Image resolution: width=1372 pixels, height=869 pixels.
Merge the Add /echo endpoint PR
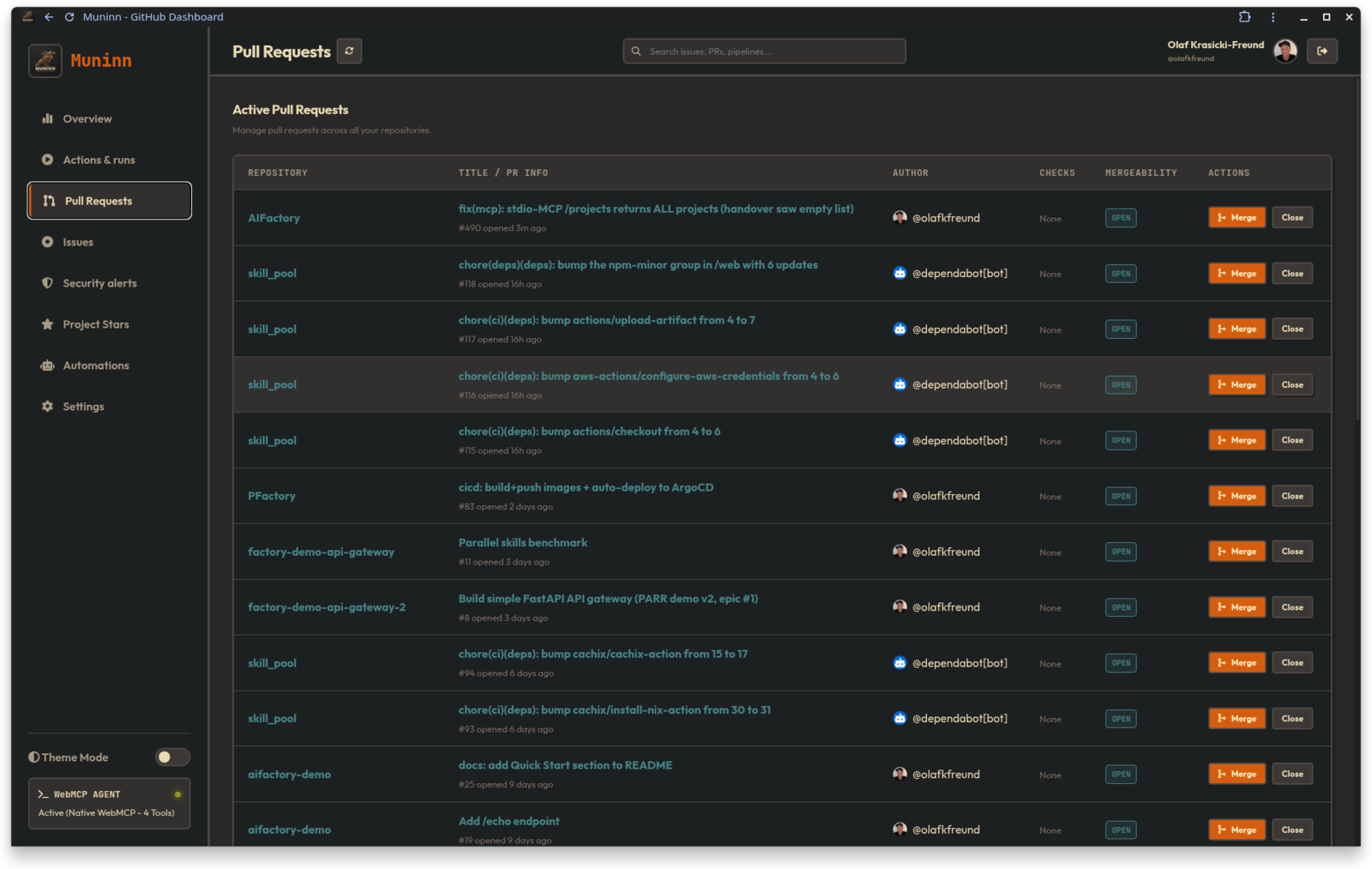[x=1237, y=830]
